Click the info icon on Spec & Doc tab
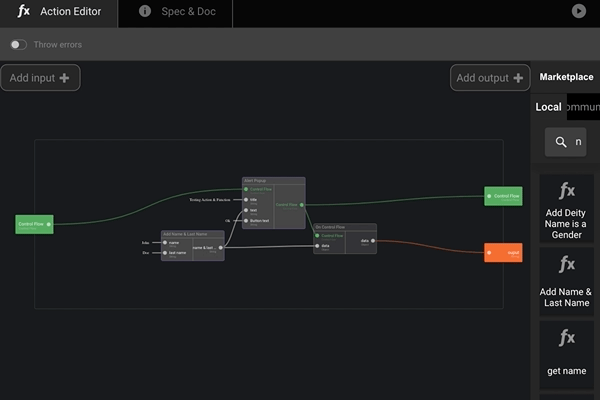This screenshot has width=600, height=400. click(145, 12)
